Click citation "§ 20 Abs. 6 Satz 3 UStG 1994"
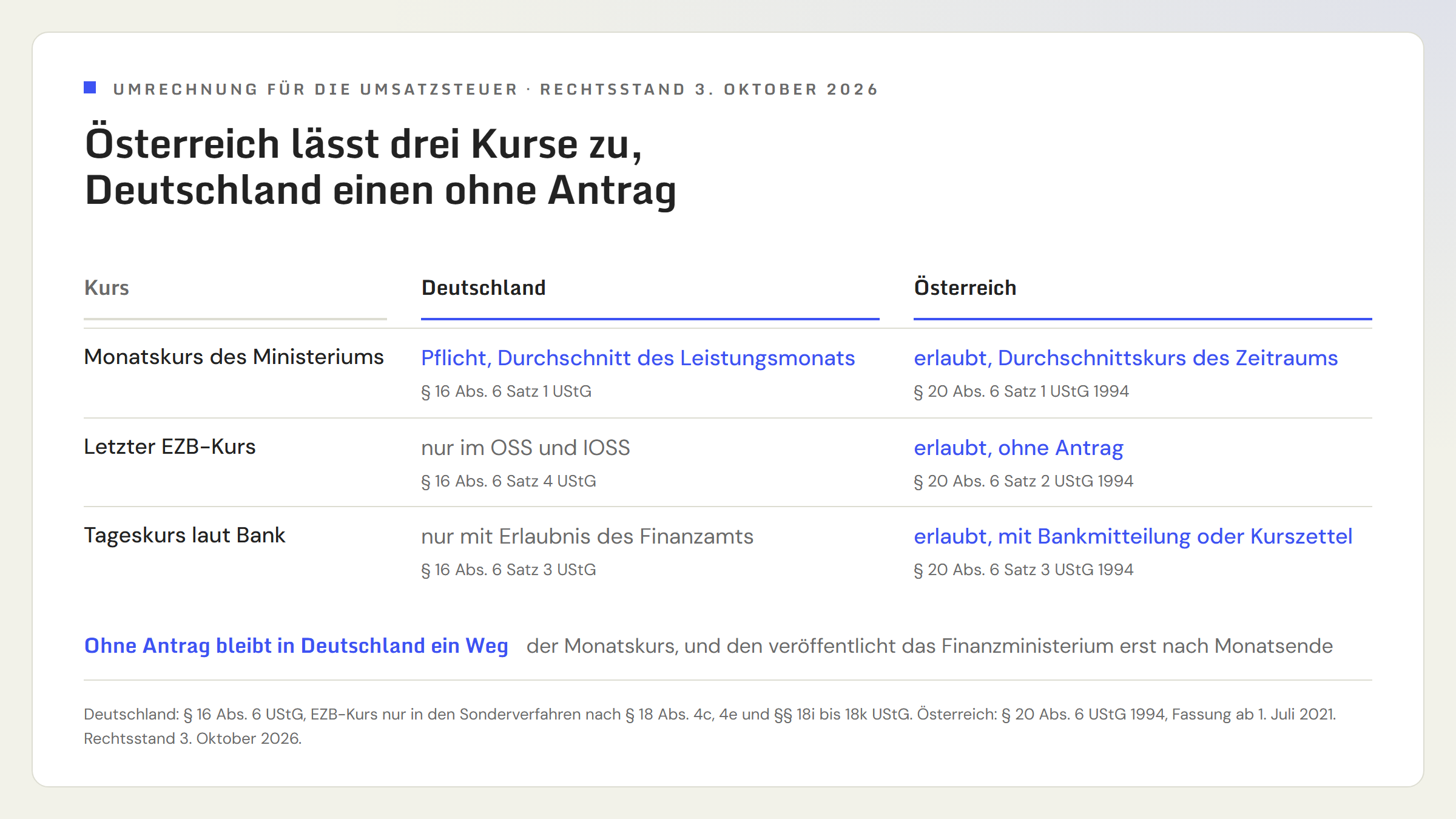Screen dimensions: 1456x819 (x=1024, y=570)
